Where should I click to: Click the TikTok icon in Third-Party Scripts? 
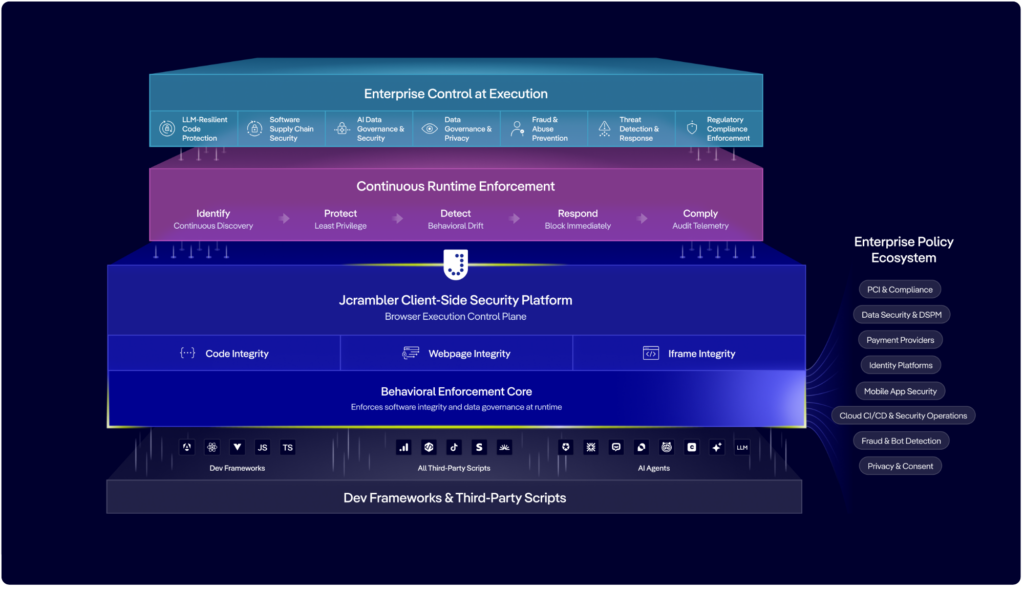tap(454, 447)
